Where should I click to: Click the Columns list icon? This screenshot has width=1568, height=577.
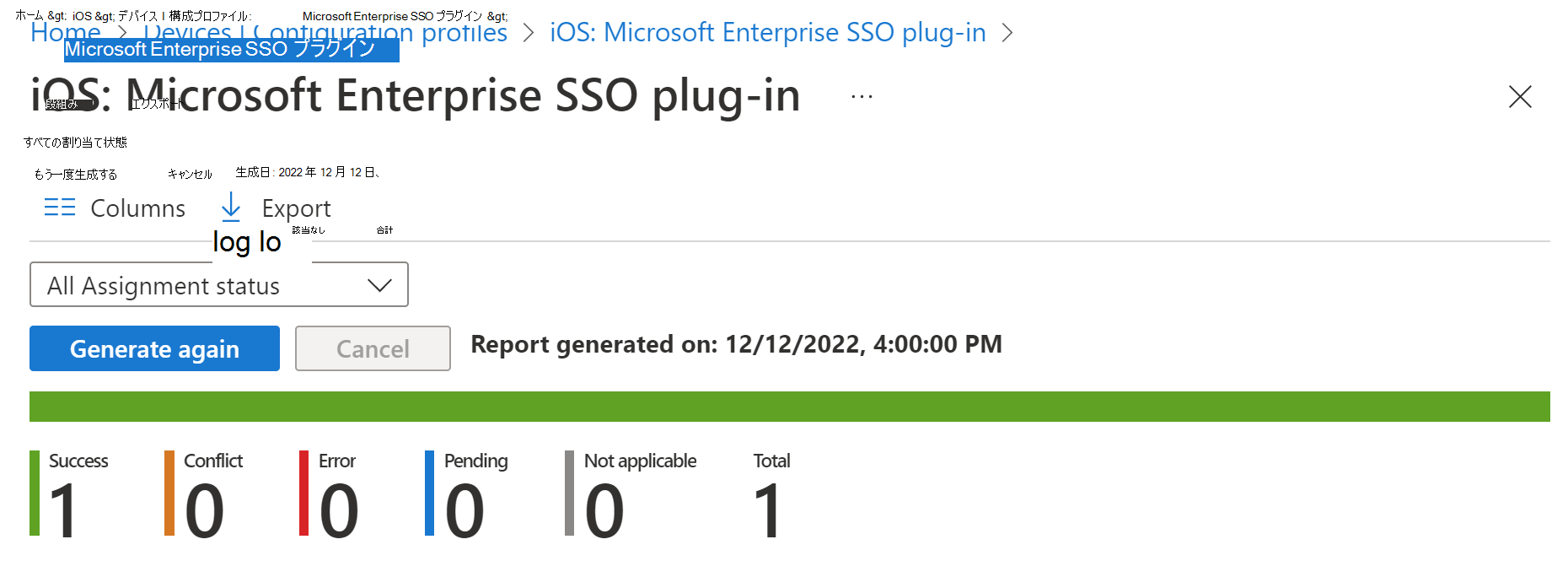[x=60, y=208]
